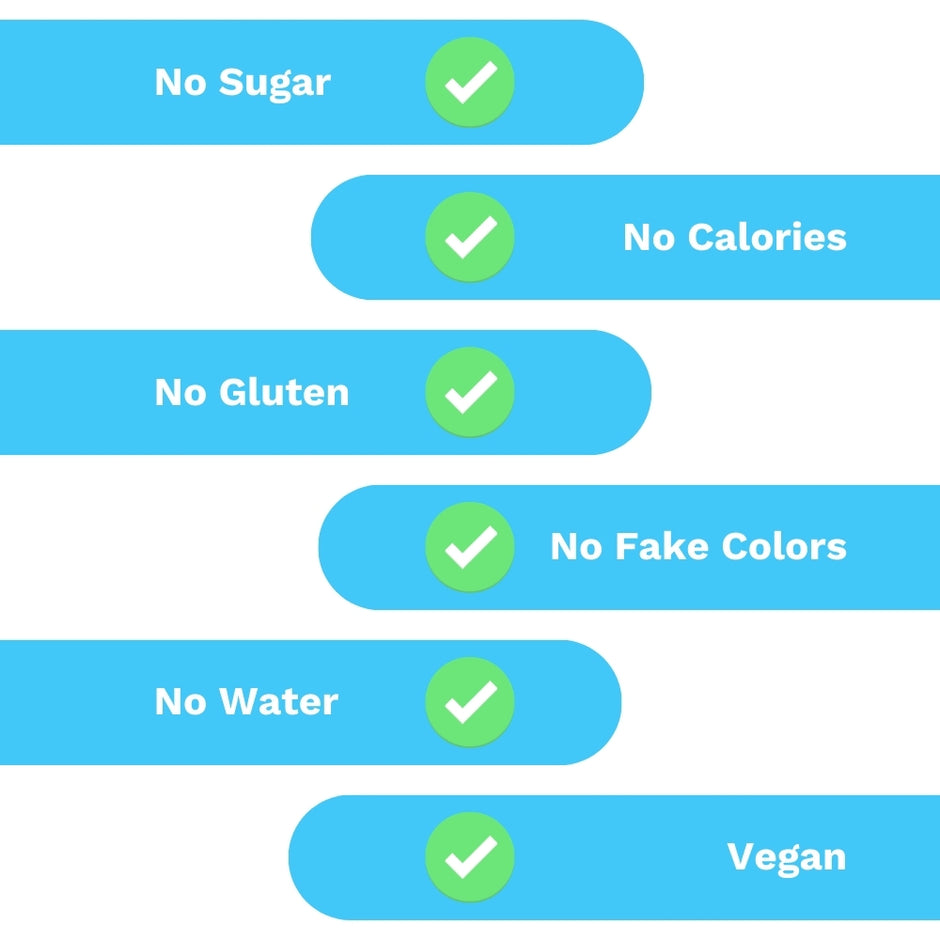Click the No Fake Colors check icon
This screenshot has height=940, width=940.
470,547
